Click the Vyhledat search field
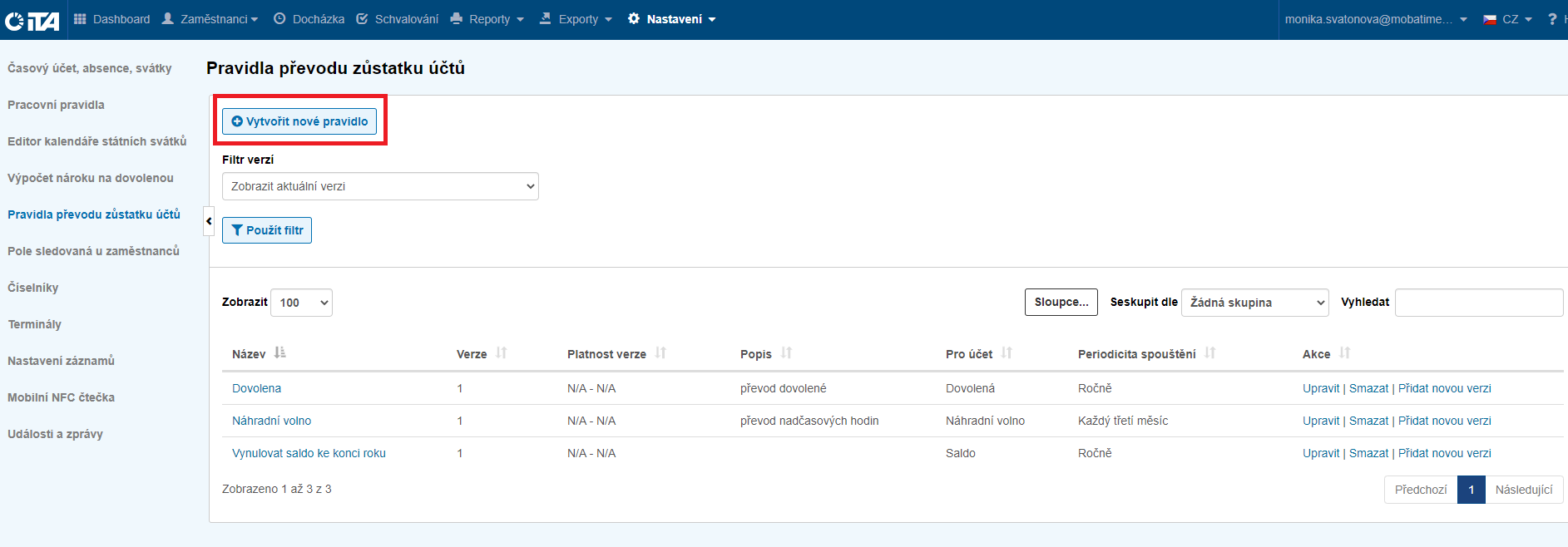The height and width of the screenshot is (547, 1568). coord(1478,303)
